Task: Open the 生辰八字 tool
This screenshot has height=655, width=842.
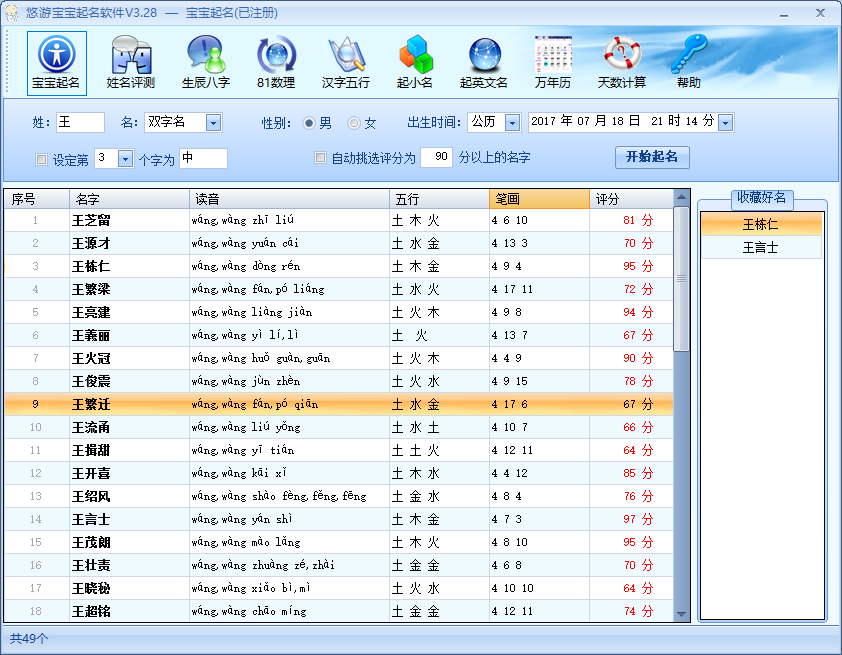Action: (203, 60)
